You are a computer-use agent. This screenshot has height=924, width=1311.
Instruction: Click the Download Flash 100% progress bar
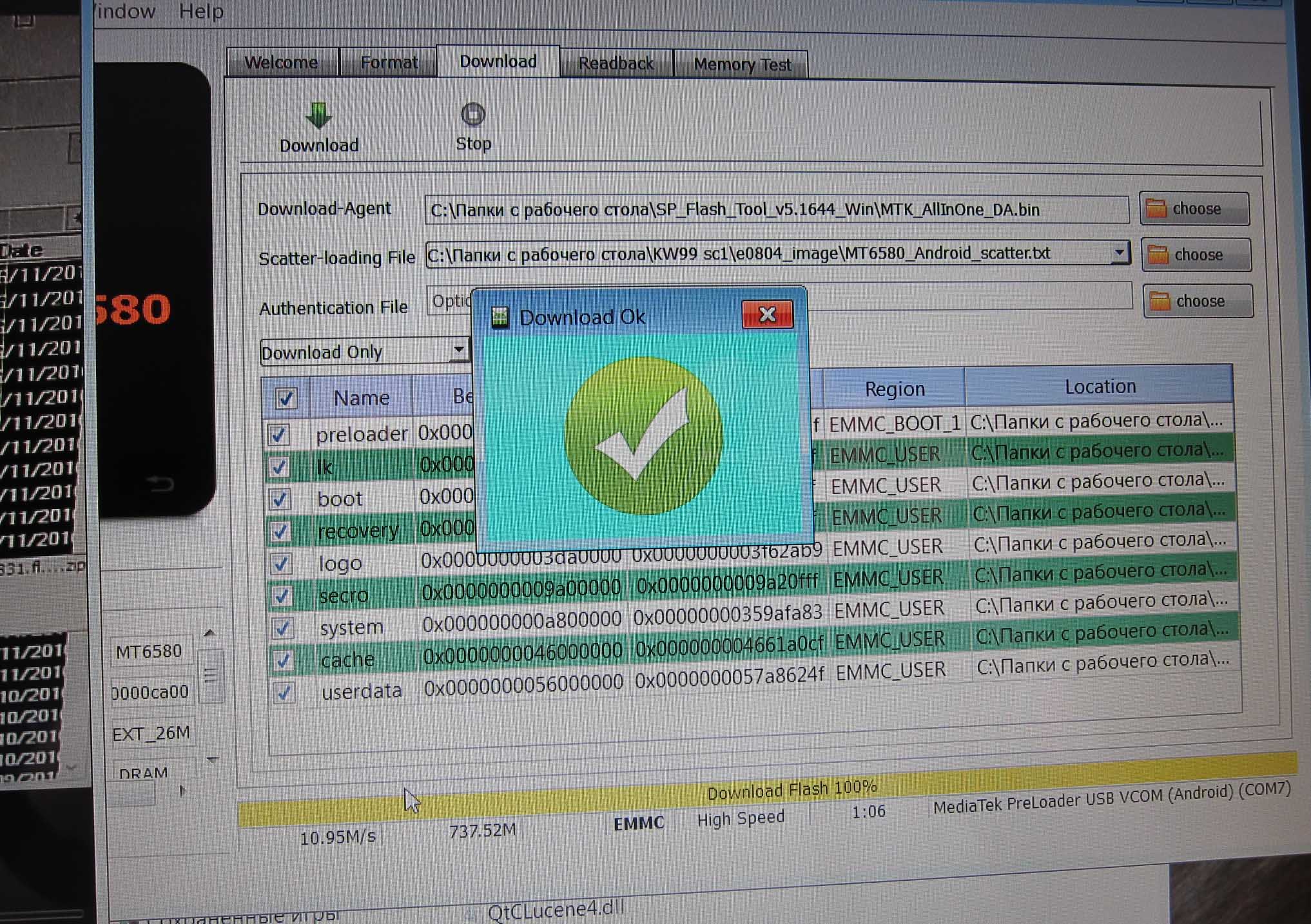click(767, 789)
